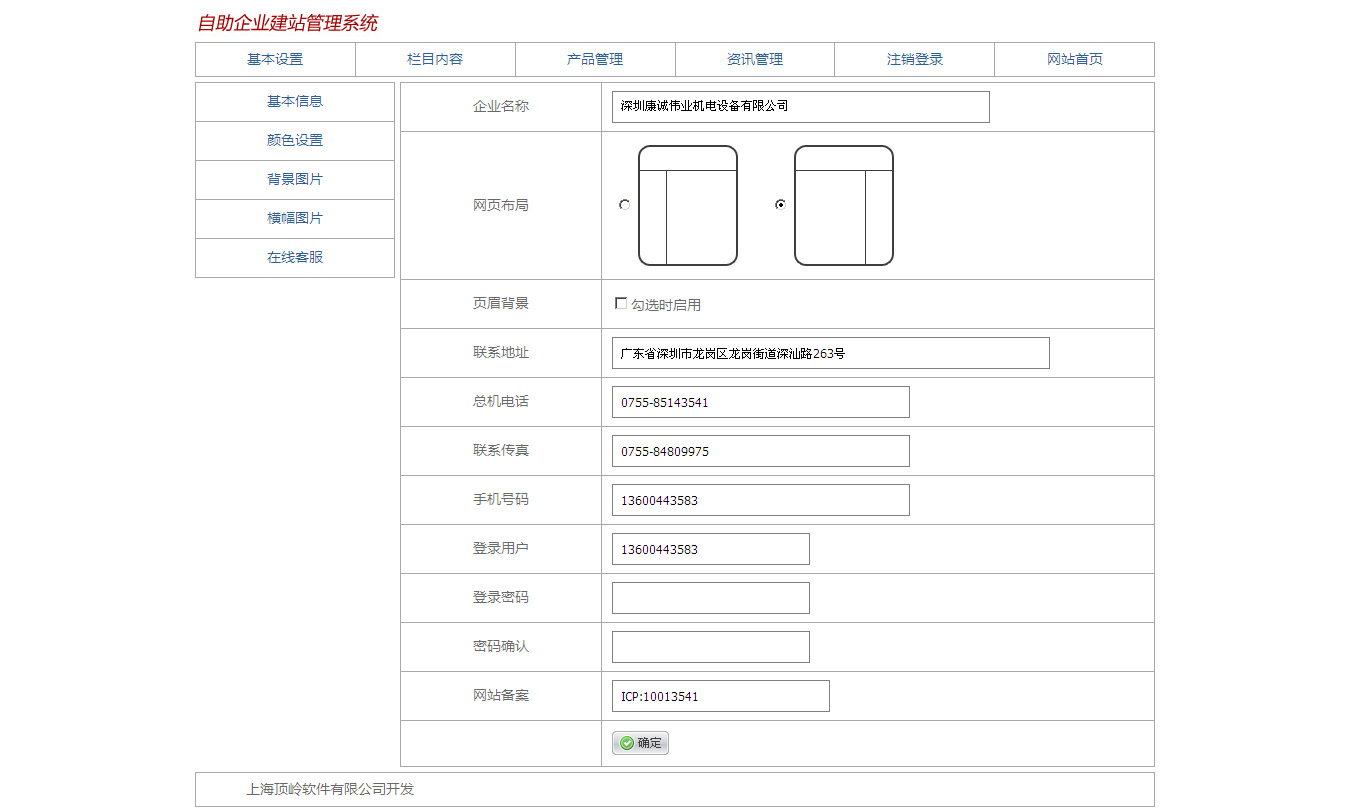1350x812 pixels.
Task: Click the 密码确认 confirm field
Action: [711, 647]
